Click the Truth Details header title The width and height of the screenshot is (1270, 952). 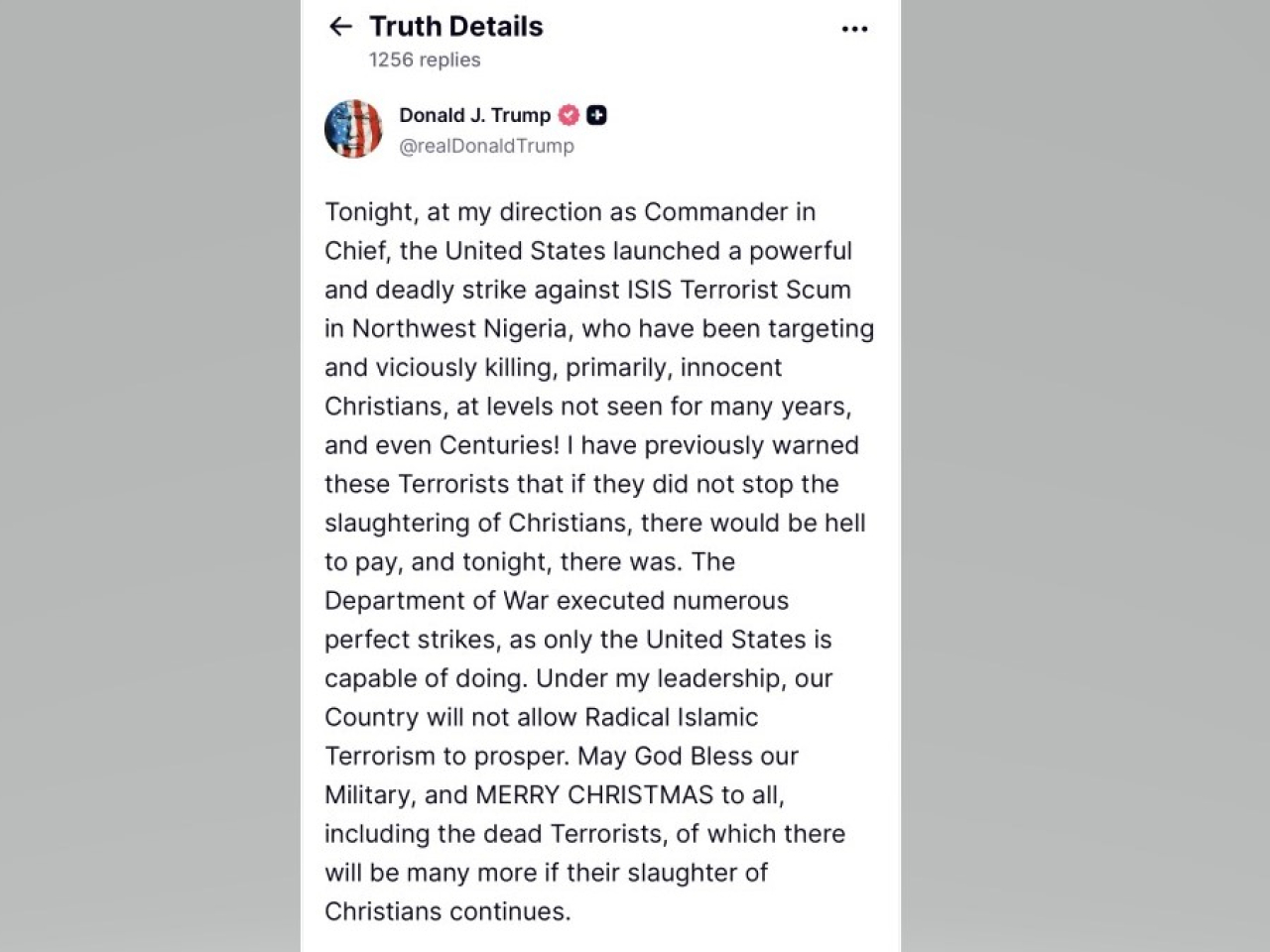point(456,27)
